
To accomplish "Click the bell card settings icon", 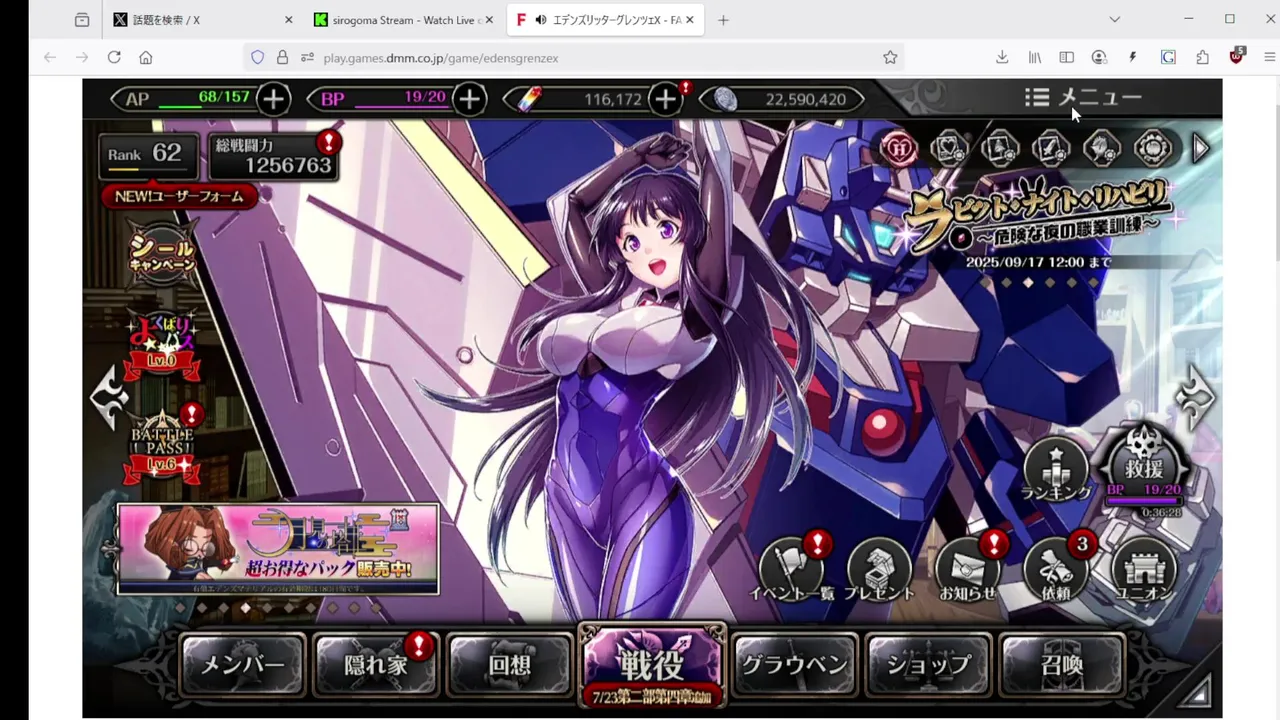I will pyautogui.click(x=999, y=148).
